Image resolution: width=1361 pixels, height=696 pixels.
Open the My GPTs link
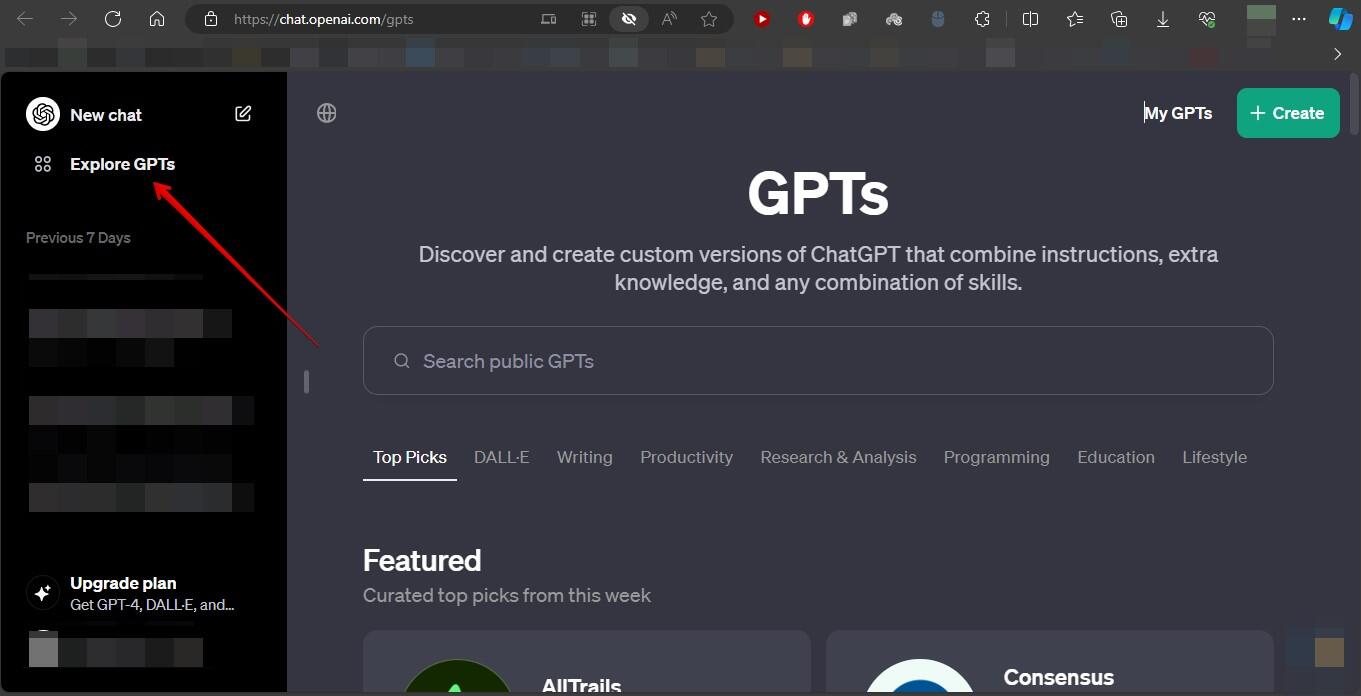(1178, 113)
